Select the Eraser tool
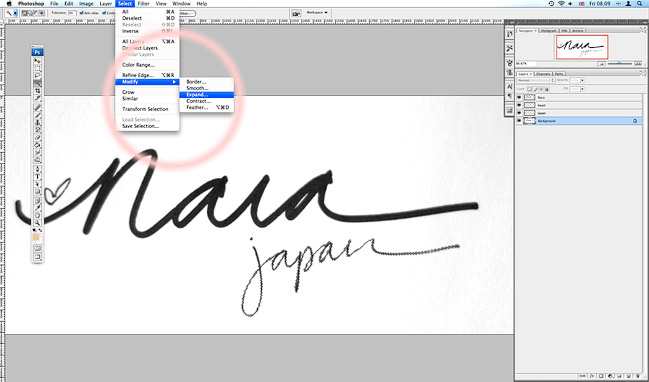649x382 pixels. pyautogui.click(x=37, y=137)
